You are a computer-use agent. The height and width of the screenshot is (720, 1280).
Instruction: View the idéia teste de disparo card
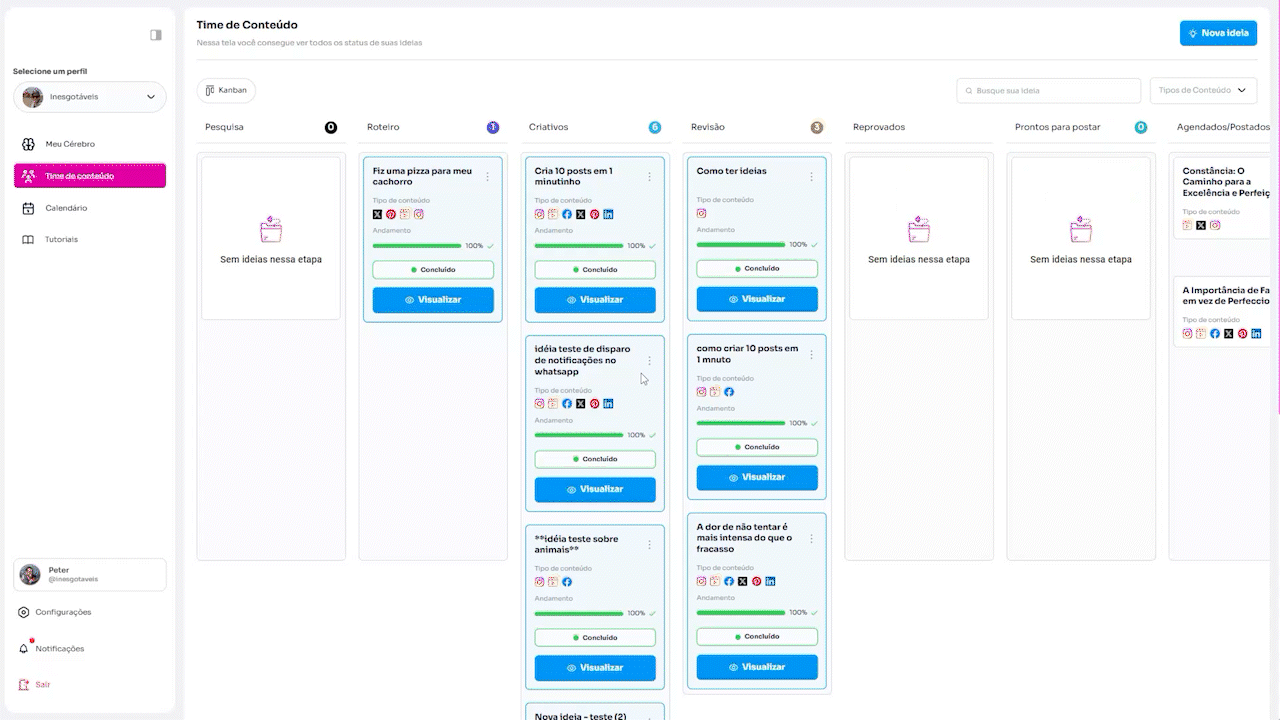click(595, 490)
